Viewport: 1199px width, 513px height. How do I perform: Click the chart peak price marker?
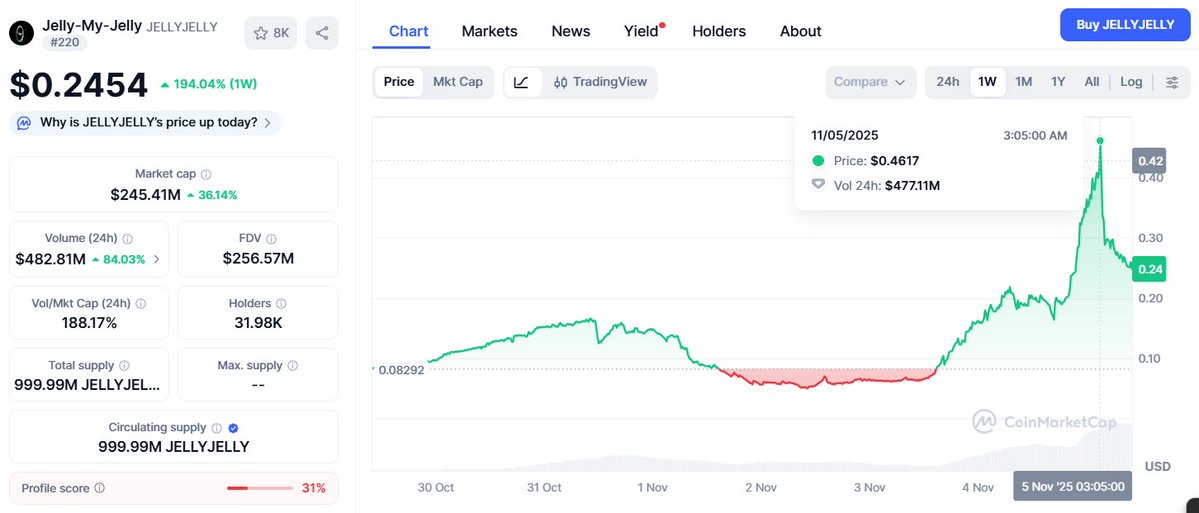click(1100, 141)
